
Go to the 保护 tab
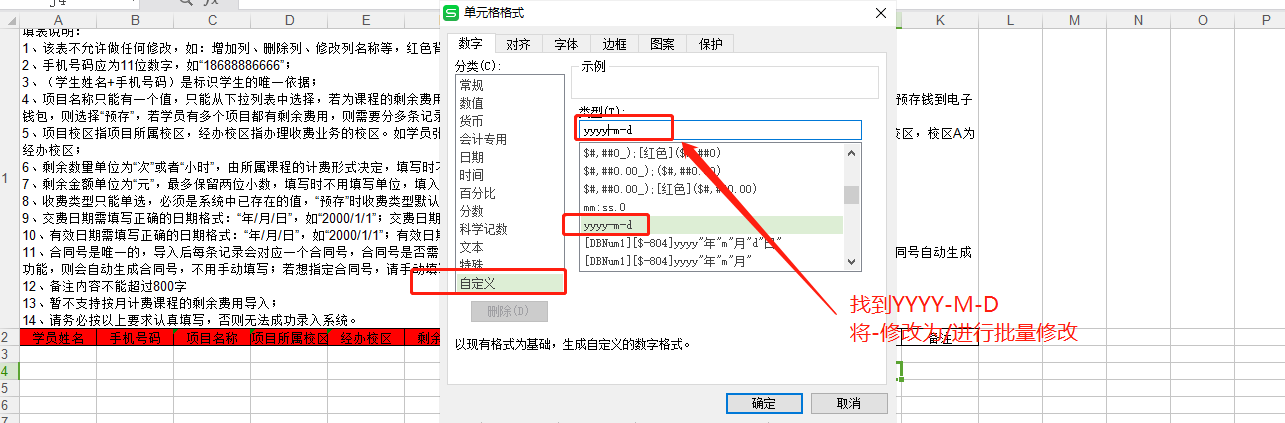point(710,44)
